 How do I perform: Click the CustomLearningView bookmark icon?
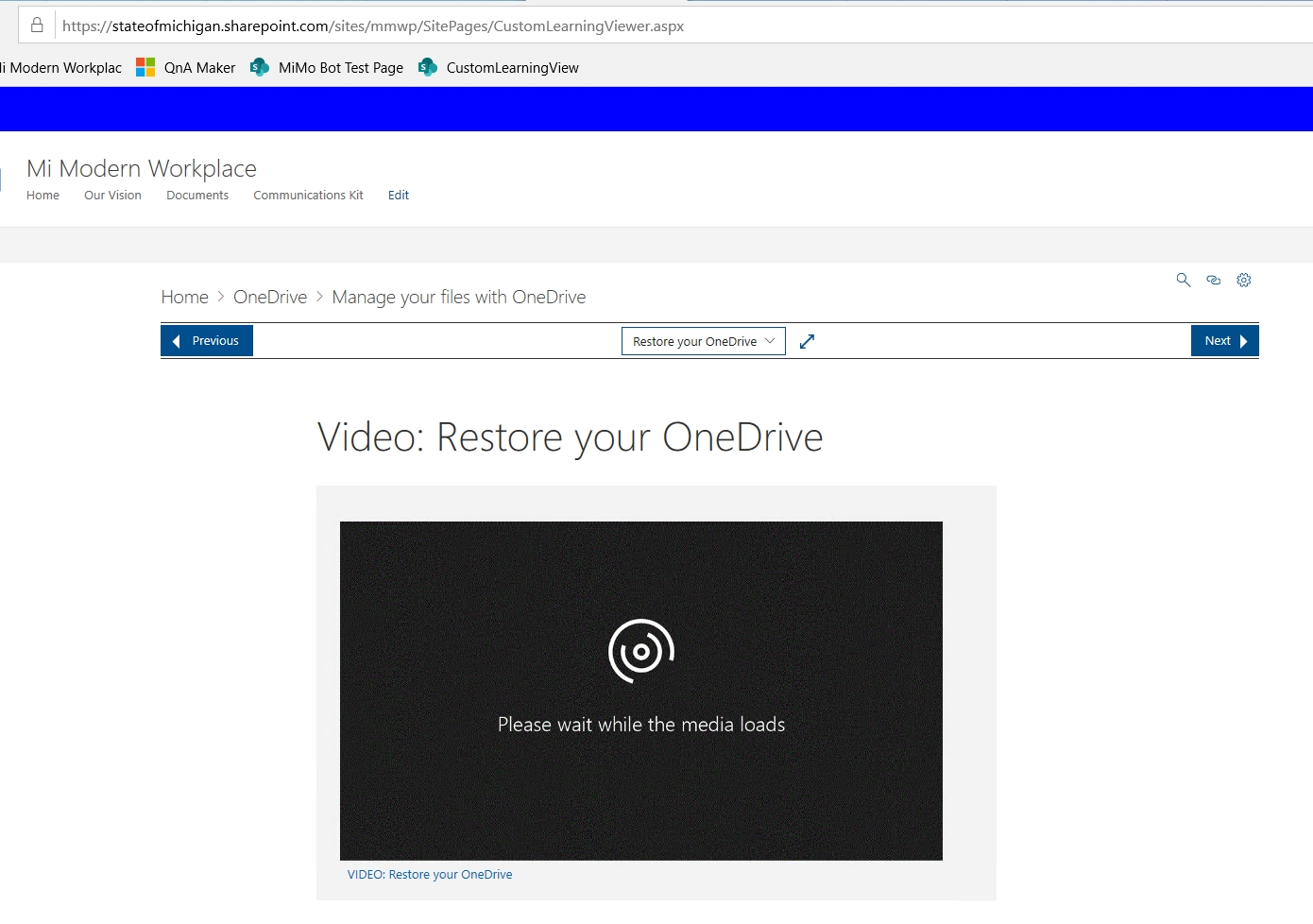[x=428, y=67]
